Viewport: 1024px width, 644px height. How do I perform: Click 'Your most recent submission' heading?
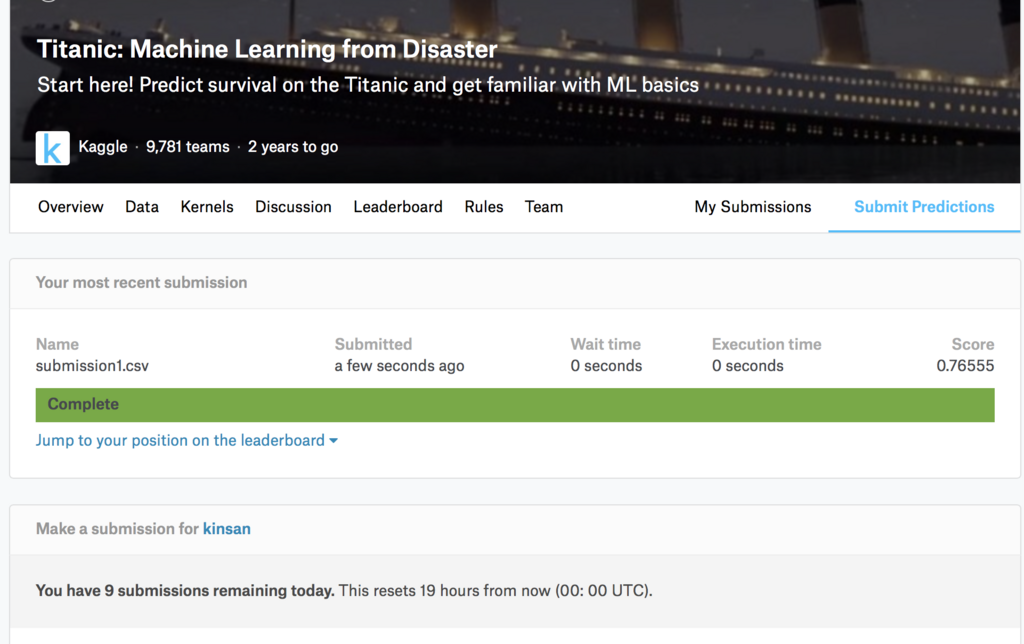pyautogui.click(x=141, y=283)
